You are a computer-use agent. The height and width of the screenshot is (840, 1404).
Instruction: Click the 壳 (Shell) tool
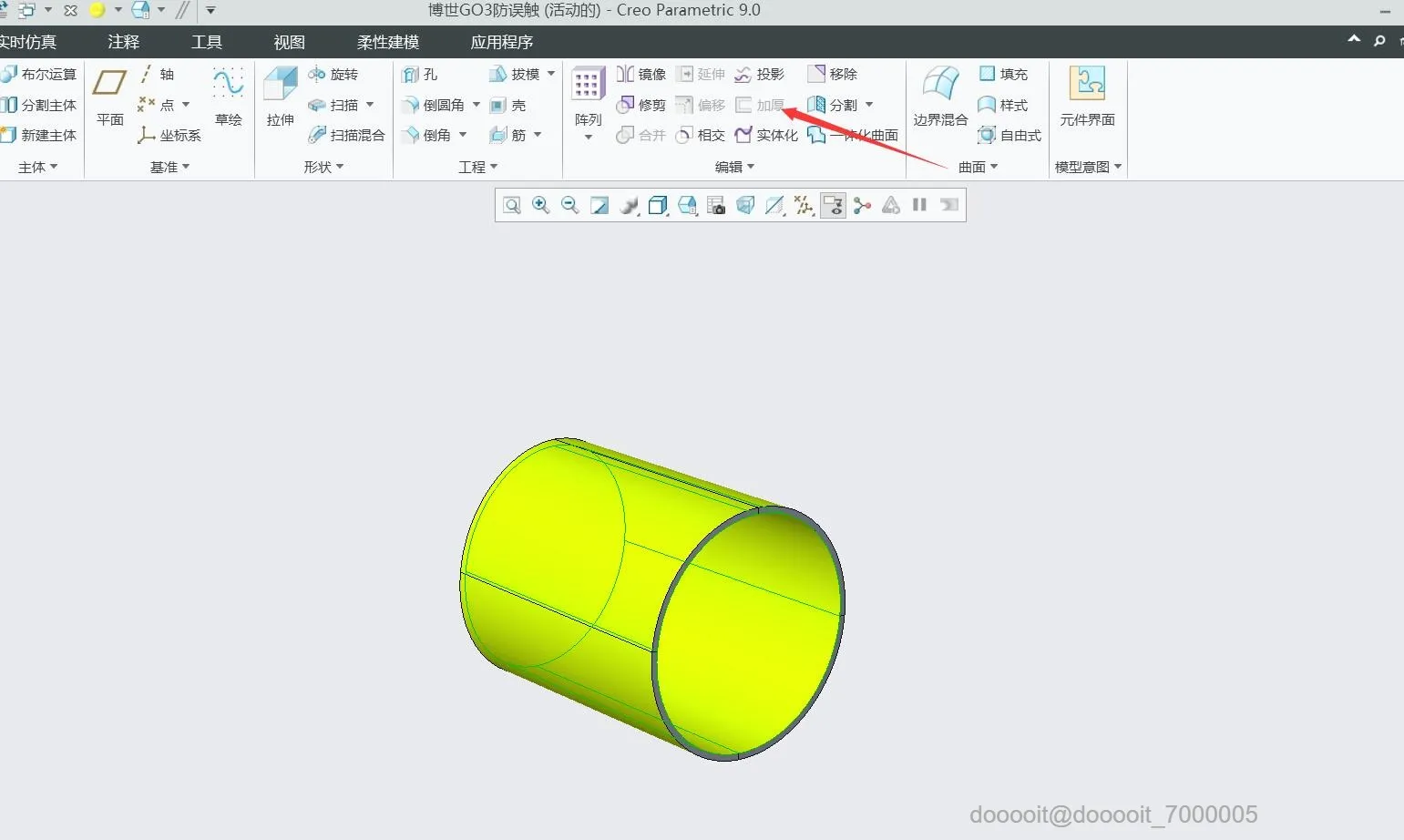(507, 105)
